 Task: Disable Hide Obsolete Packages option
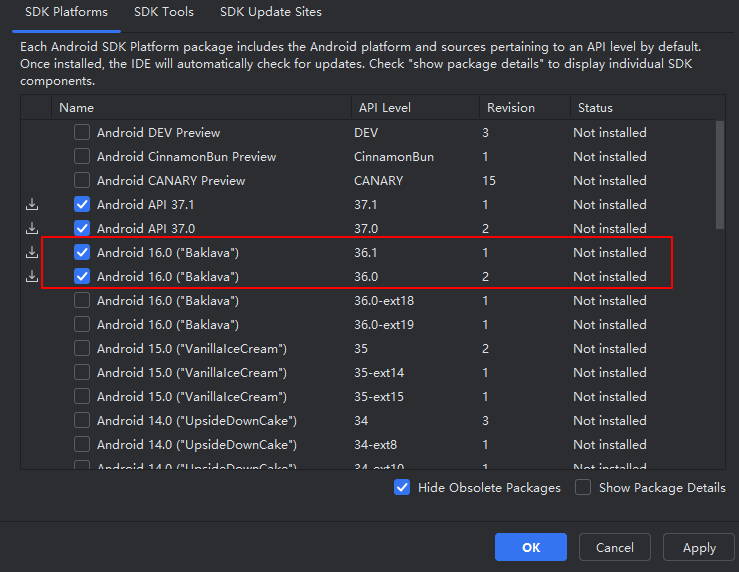(402, 488)
